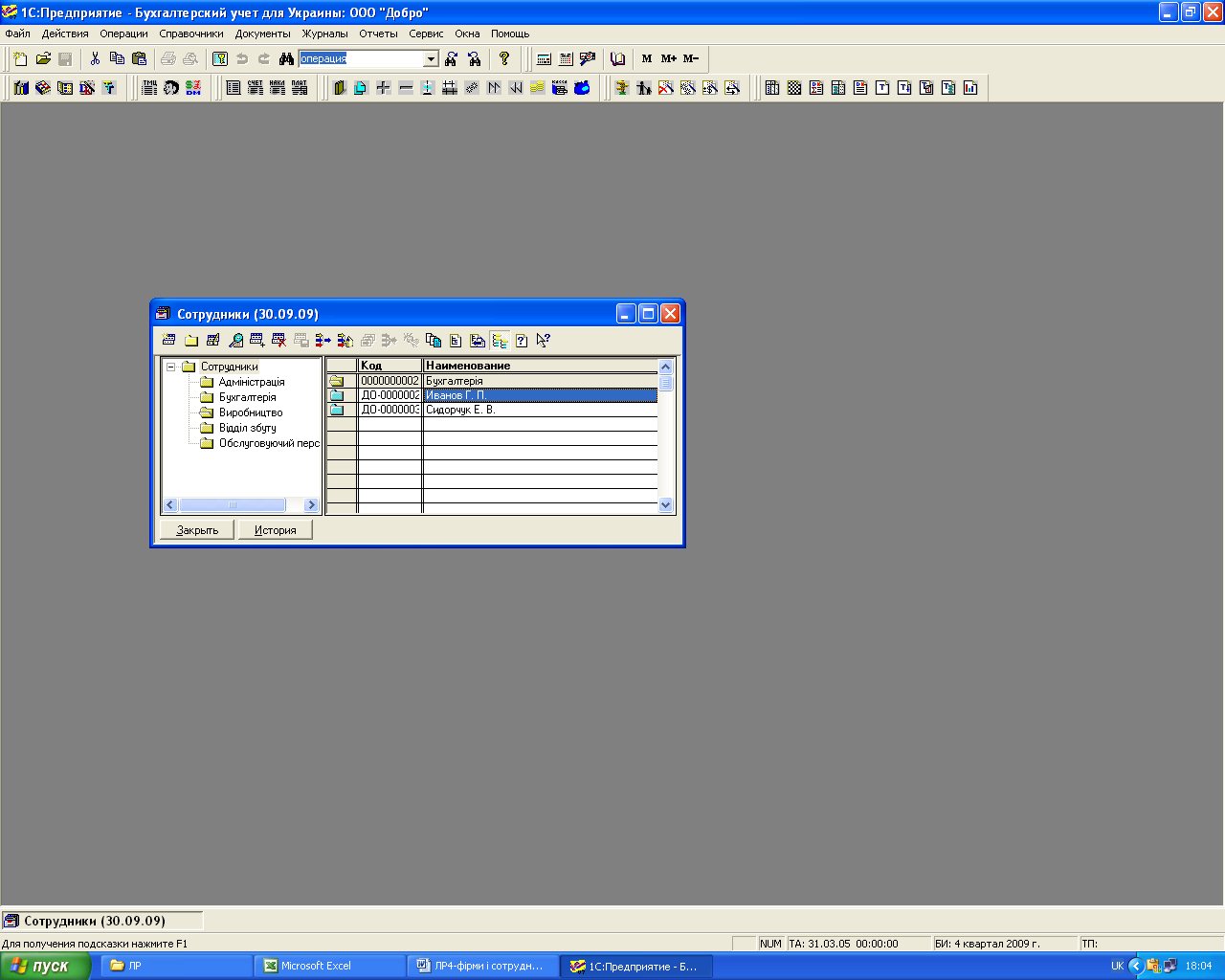The image size is (1225, 980).
Task: Click the right arrow of tree horizontal scrollbar
Action: pos(311,504)
